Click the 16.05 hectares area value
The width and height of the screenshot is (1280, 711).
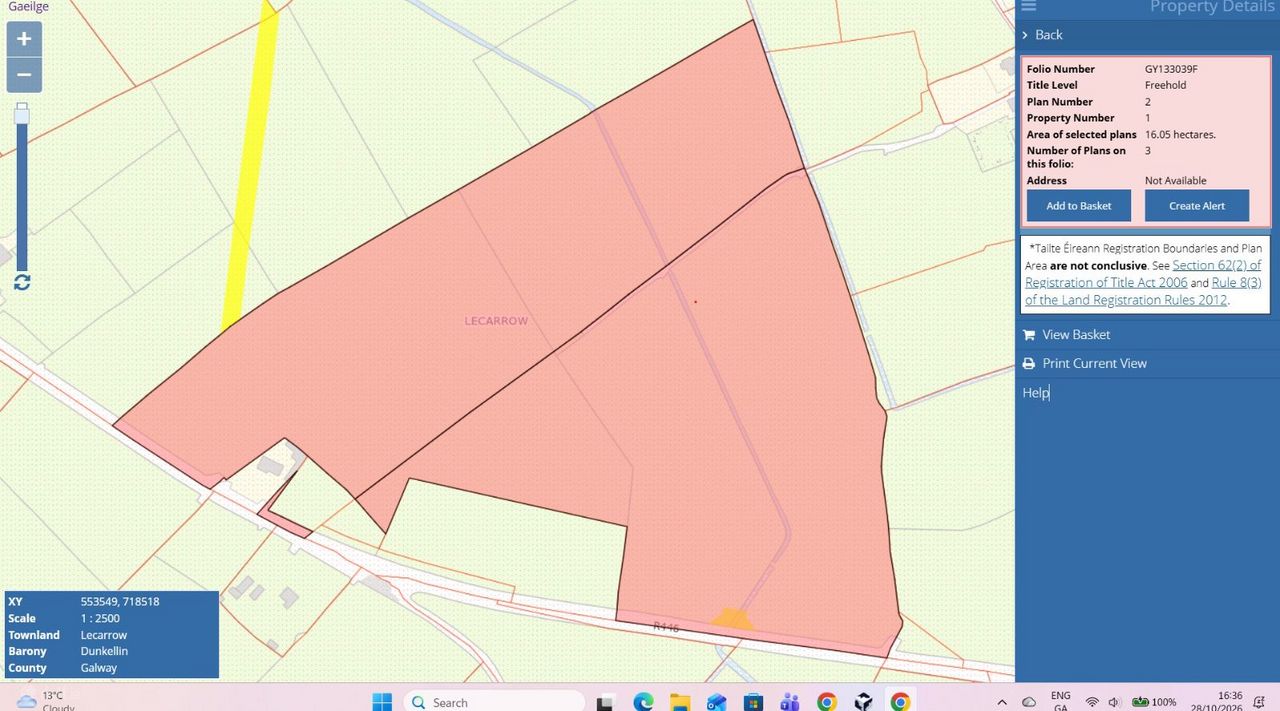[1180, 135]
